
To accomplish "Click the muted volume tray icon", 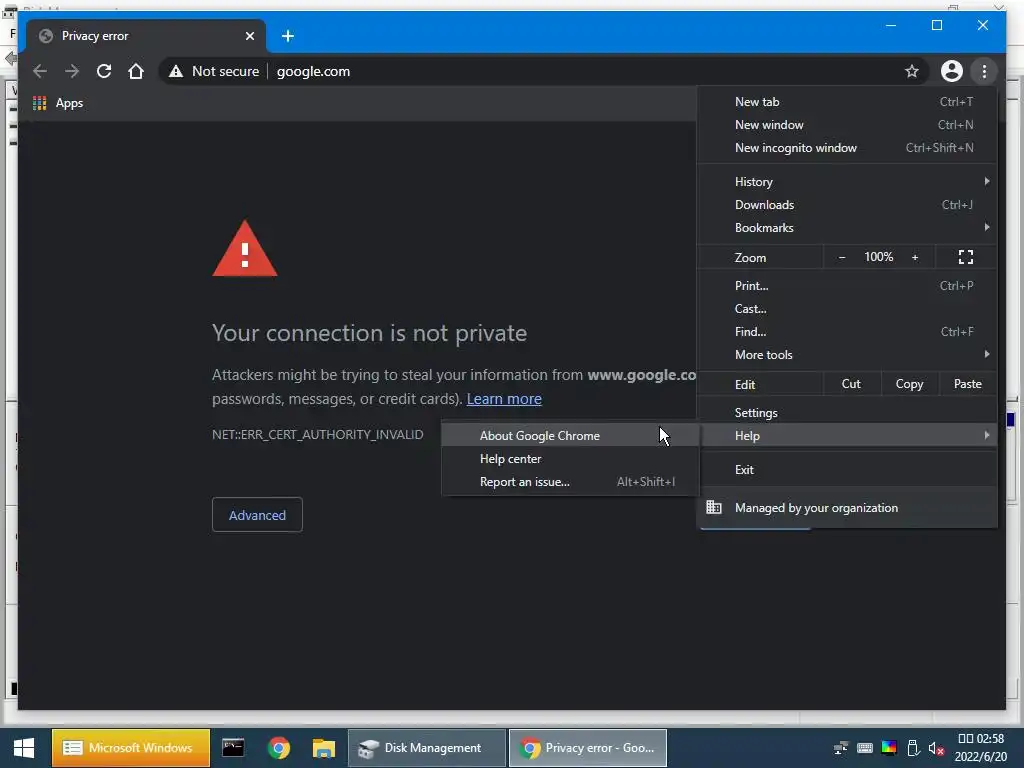I will 936,748.
